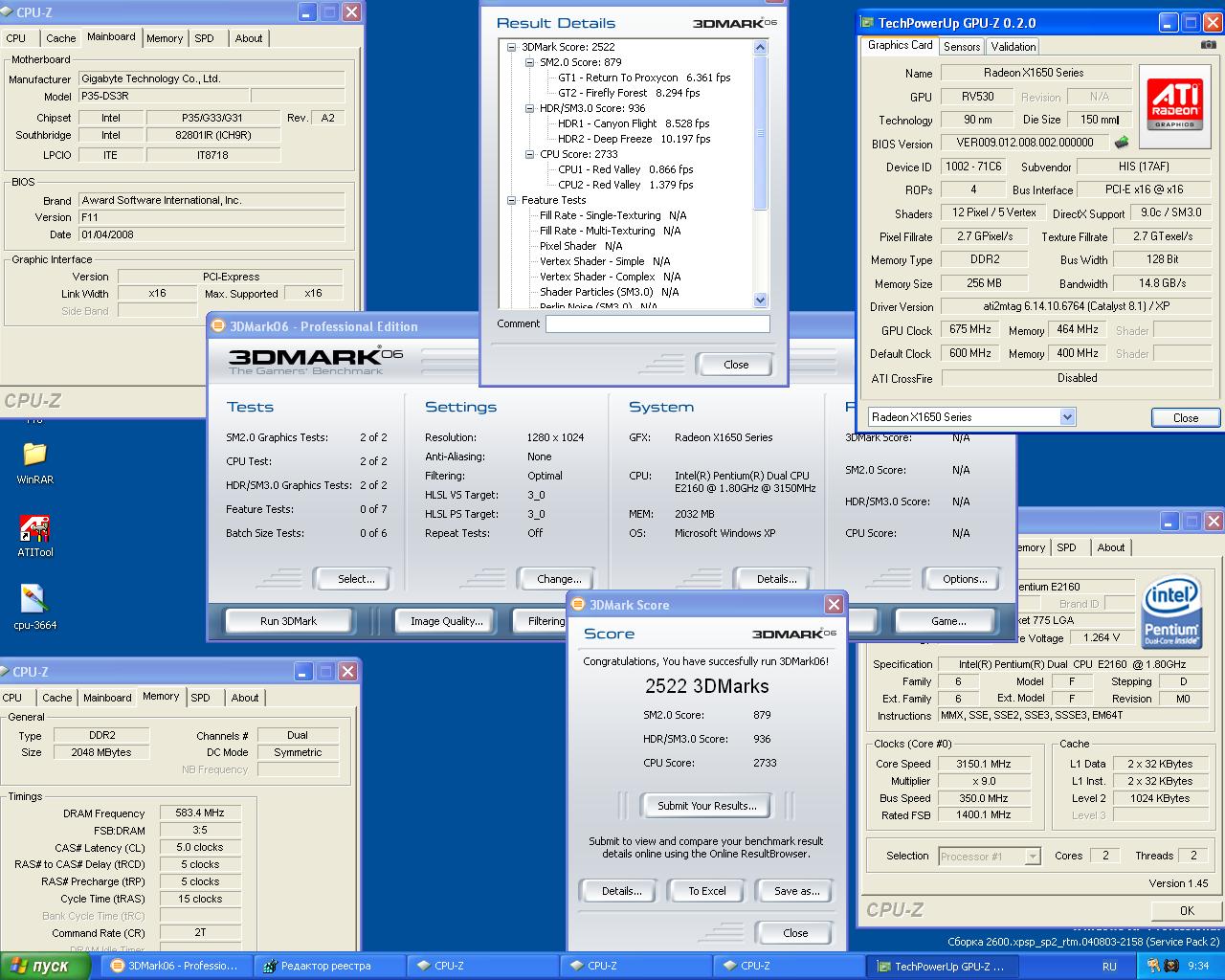Screen dimensions: 1225x980
Task: Collapse the 3DMark Score tree node
Action: pyautogui.click(x=511, y=47)
